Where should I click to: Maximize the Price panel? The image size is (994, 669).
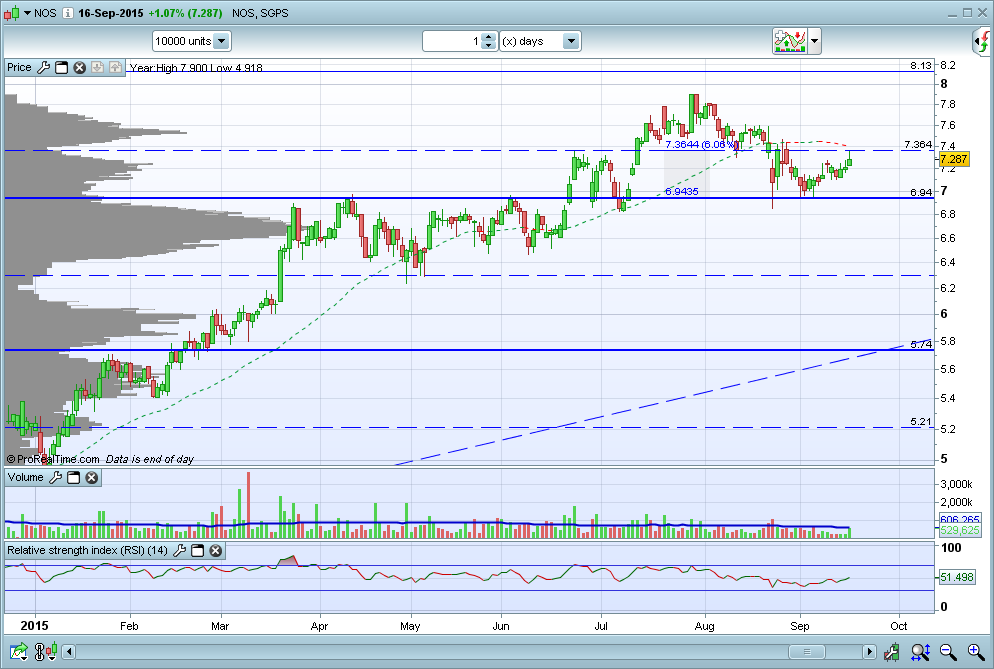[61, 67]
